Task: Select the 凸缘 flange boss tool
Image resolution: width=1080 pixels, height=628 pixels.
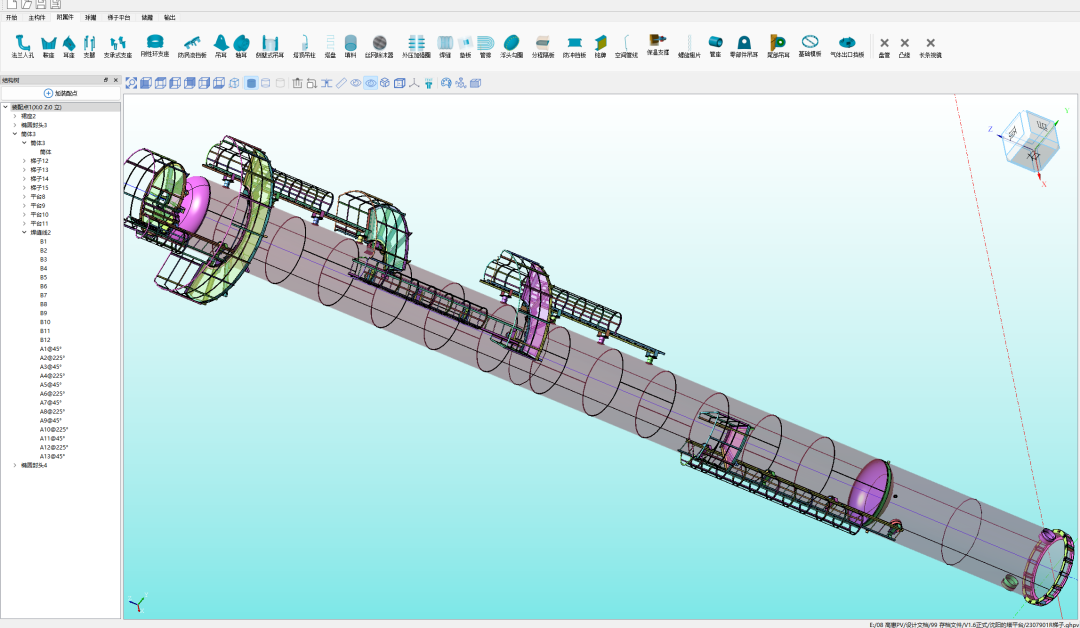Action: 904,48
